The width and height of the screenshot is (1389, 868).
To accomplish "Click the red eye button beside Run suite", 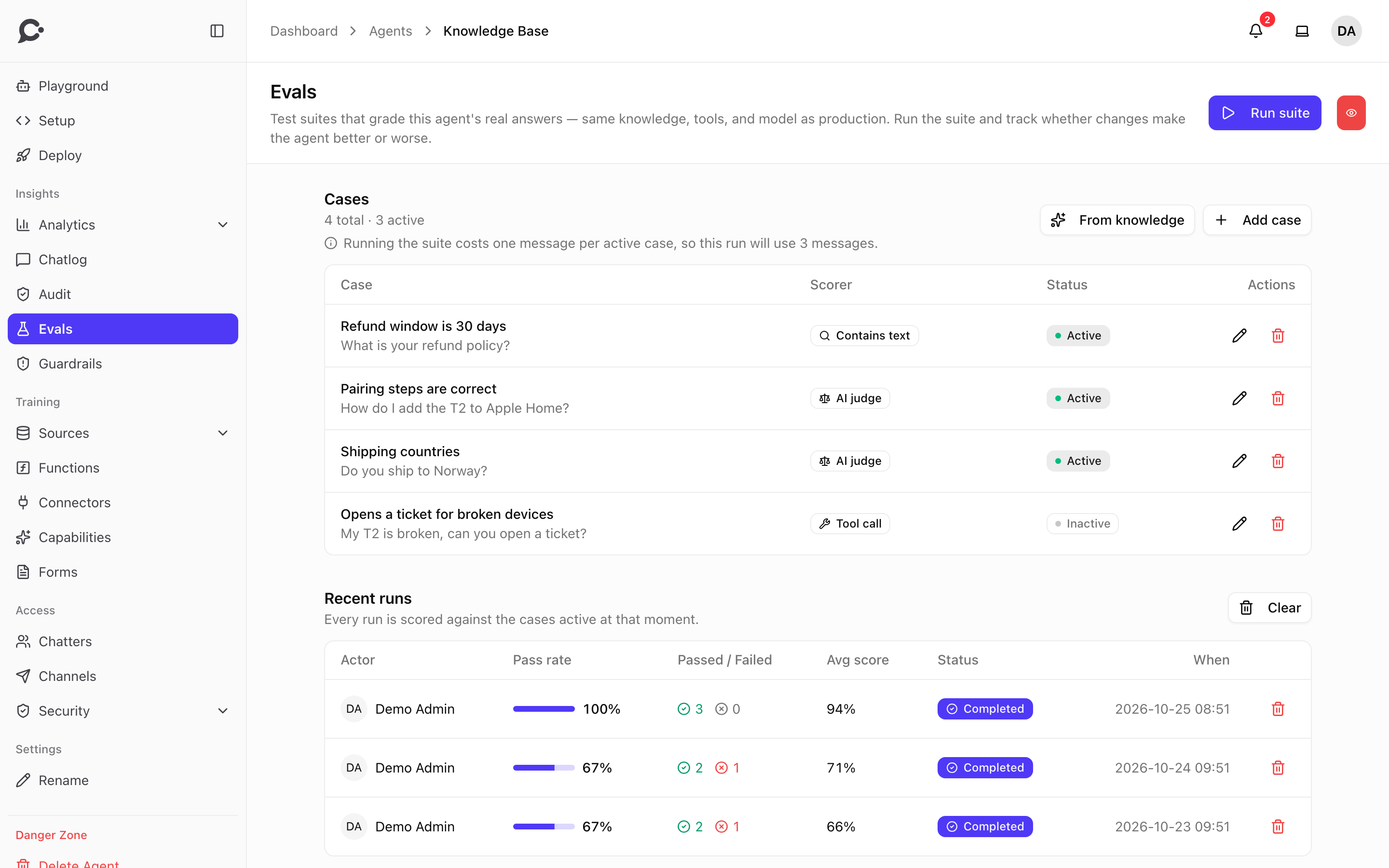I will pos(1351,113).
